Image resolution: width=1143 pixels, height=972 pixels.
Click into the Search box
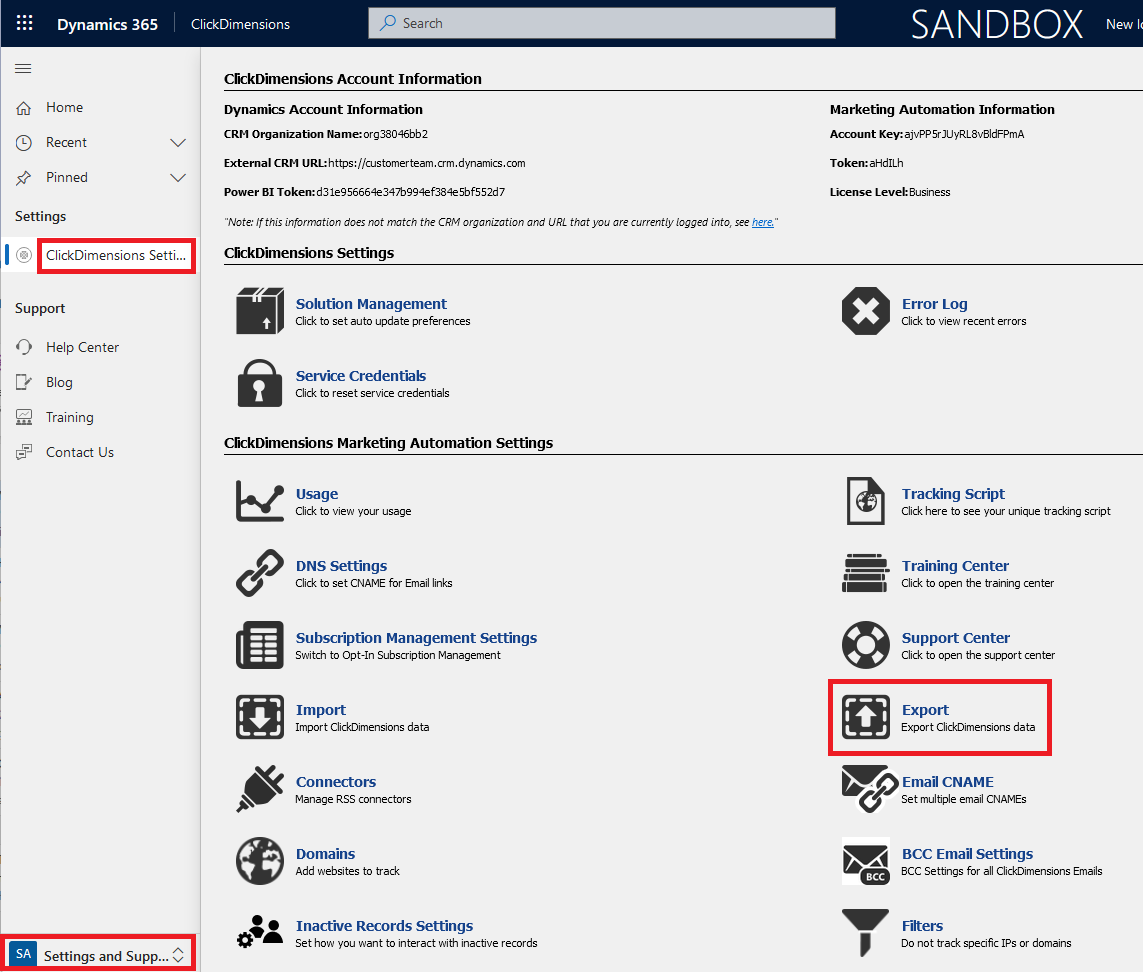[x=601, y=23]
